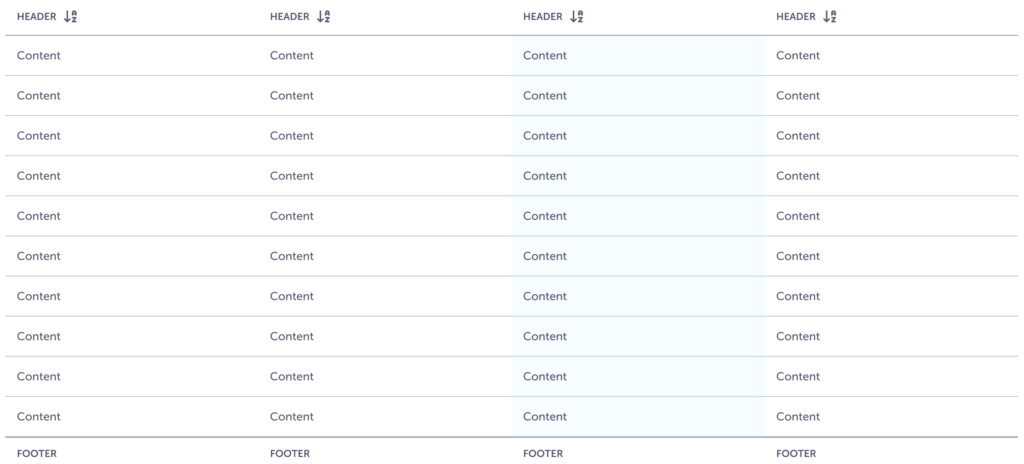Screen dimensions: 1024x464
Task: Select the eighth row's Content in column four
Action: click(797, 336)
